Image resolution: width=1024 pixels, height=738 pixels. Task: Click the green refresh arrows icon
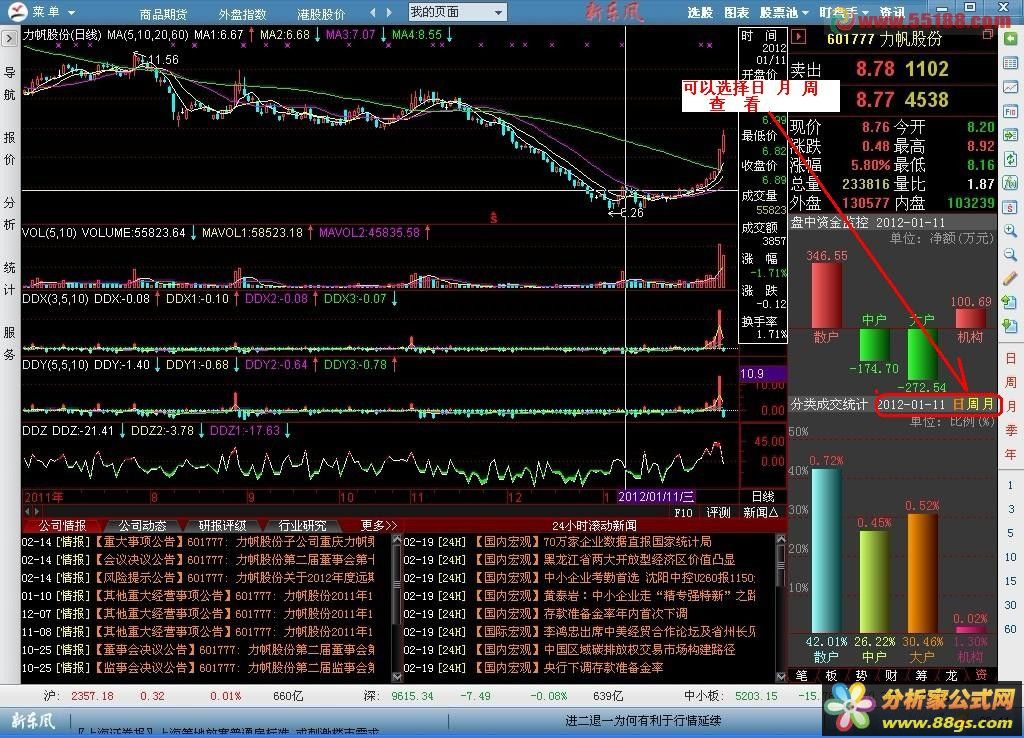[x=1010, y=159]
